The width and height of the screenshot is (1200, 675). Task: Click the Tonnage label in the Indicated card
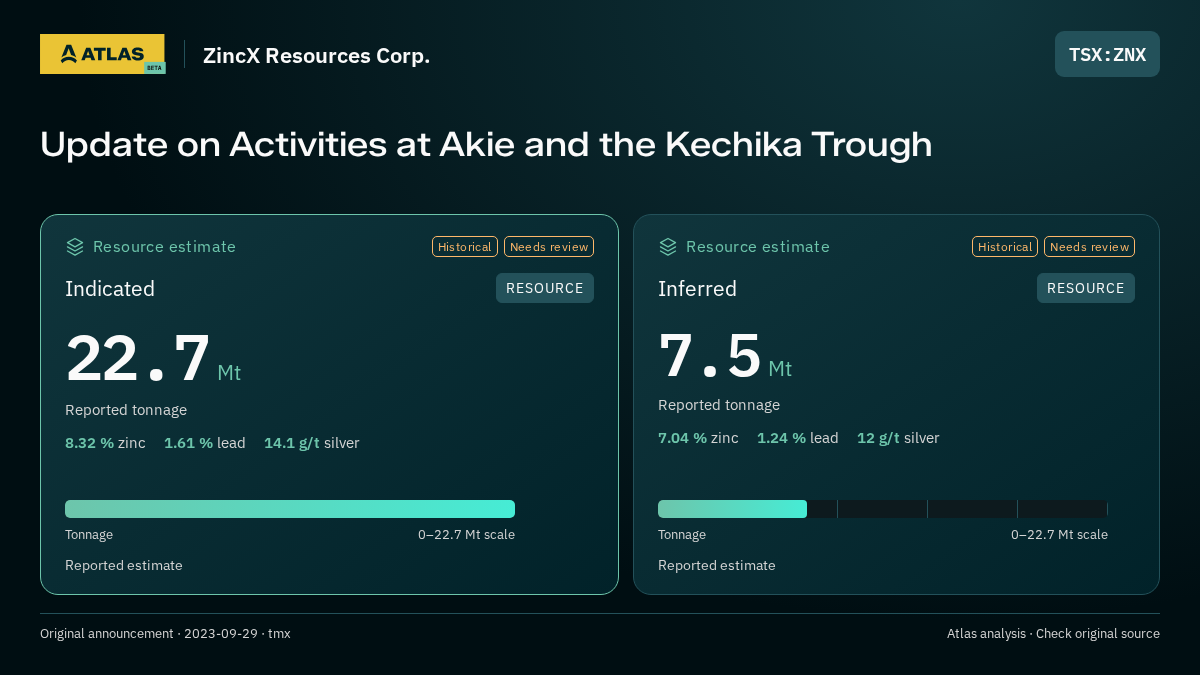(89, 535)
